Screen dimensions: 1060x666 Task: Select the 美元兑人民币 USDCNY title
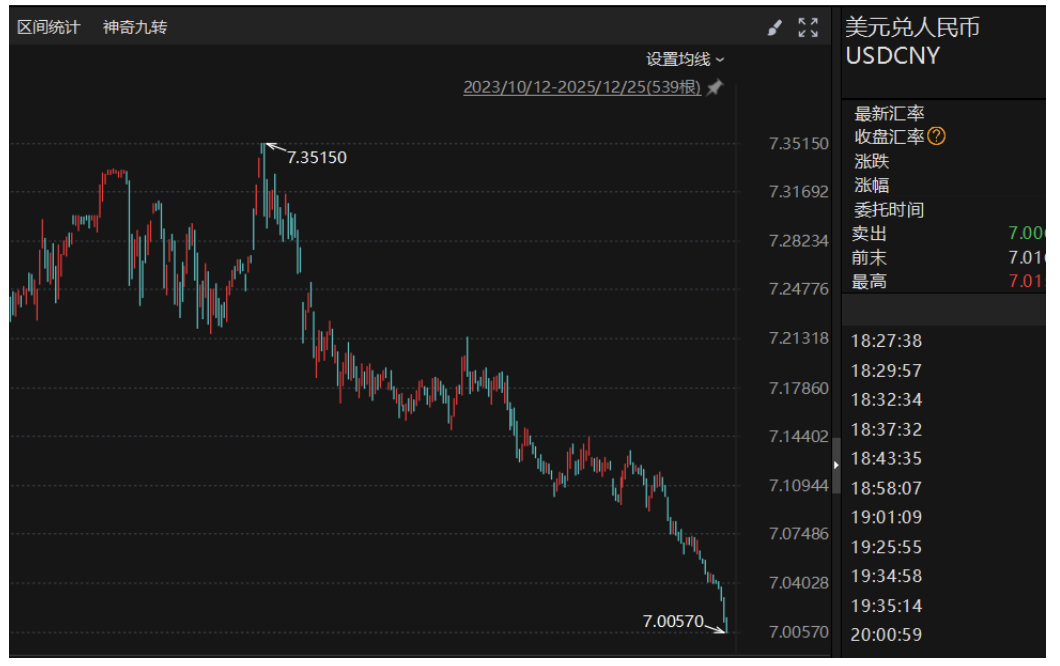coord(911,41)
